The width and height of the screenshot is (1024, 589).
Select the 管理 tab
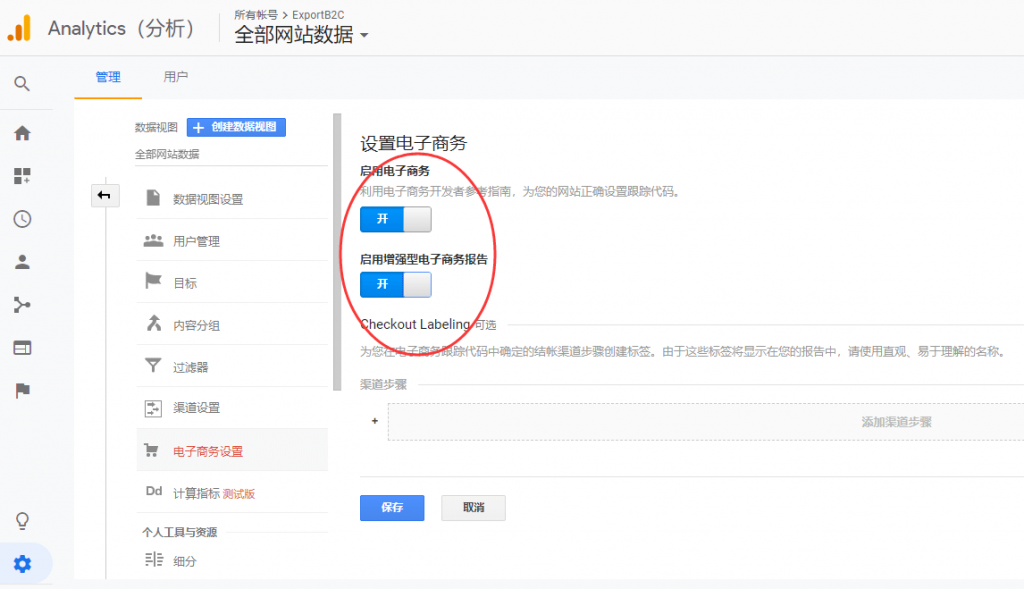[x=108, y=76]
